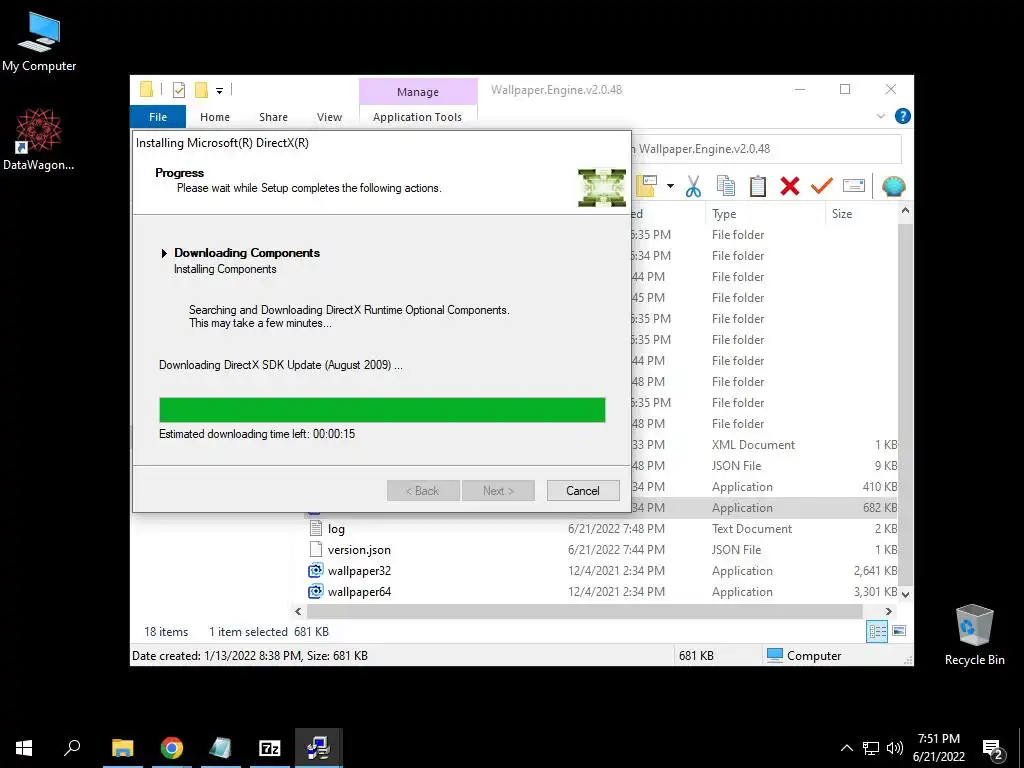Click the 'XML Document' type cell

[753, 445]
